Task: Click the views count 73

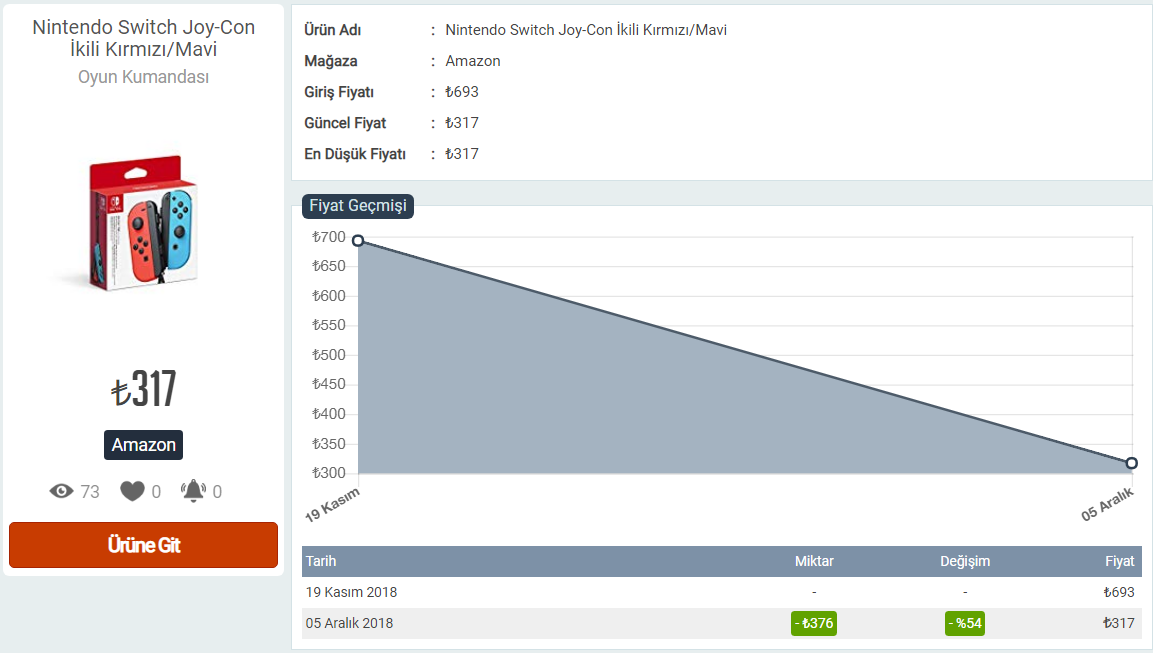Action: click(90, 491)
